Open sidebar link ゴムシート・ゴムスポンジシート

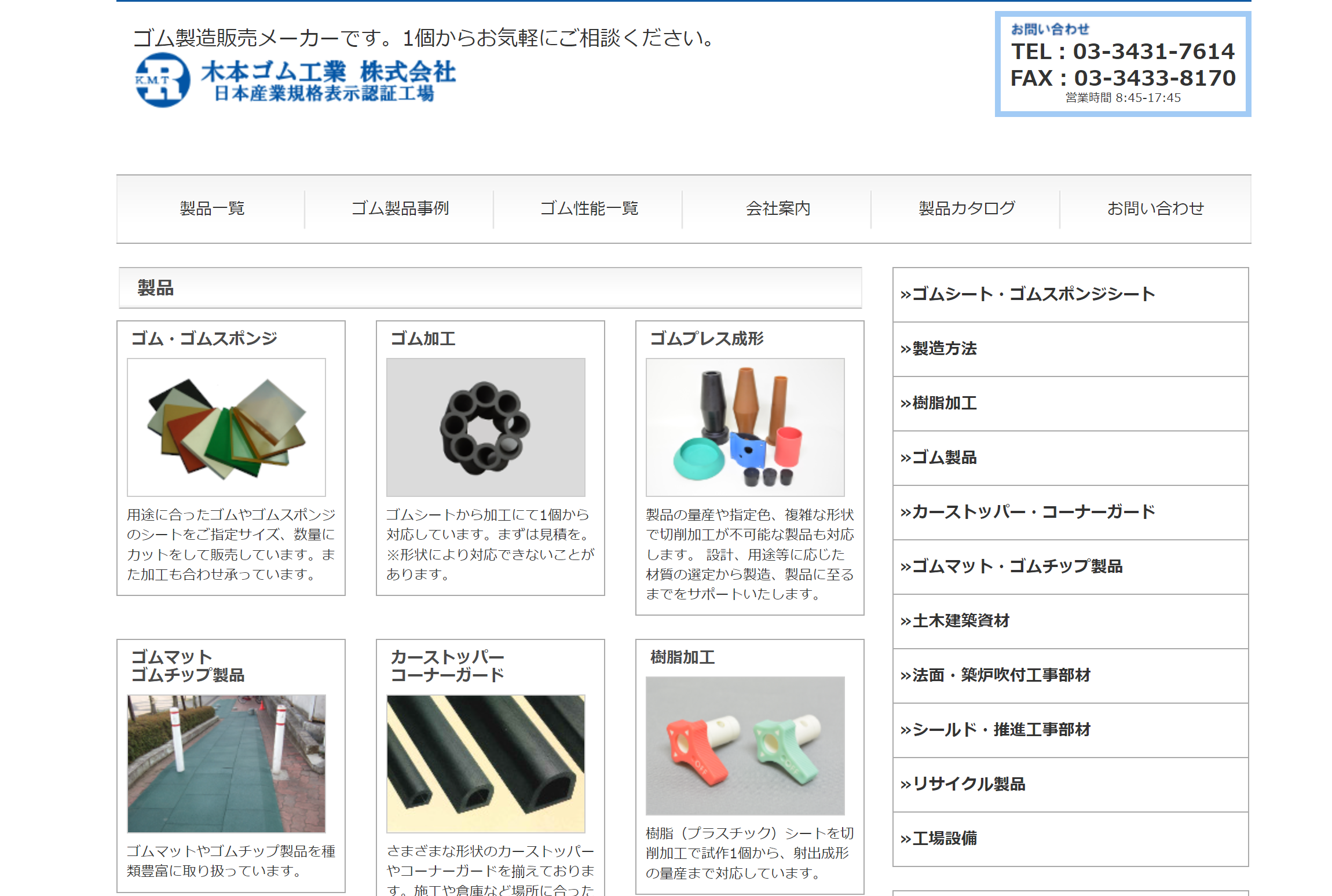point(1027,294)
